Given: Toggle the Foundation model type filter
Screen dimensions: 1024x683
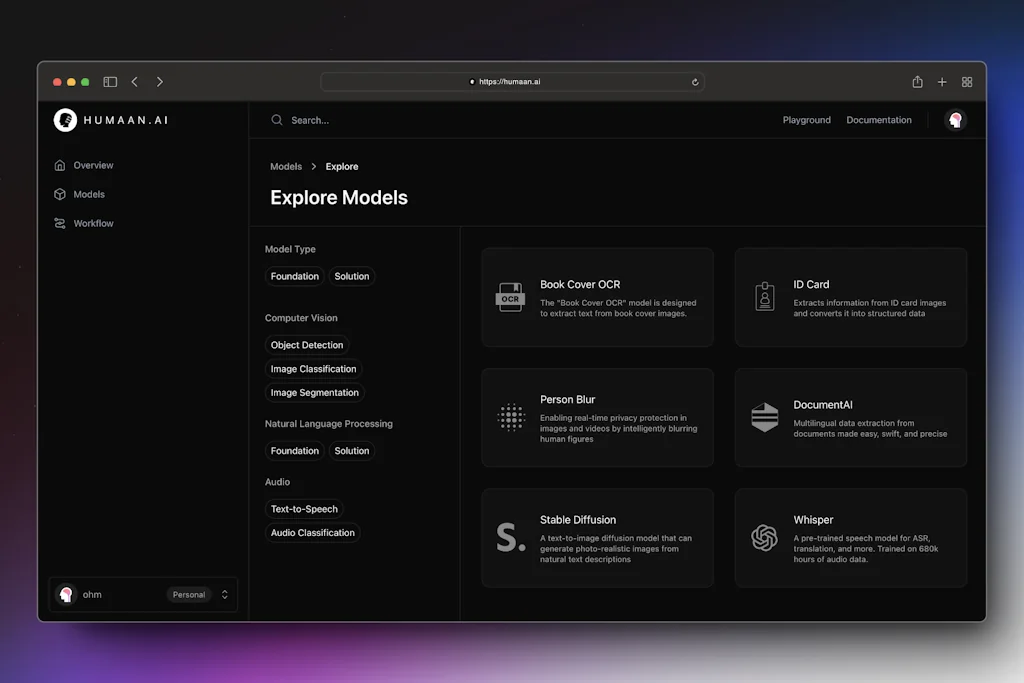Looking at the screenshot, I should click(294, 276).
